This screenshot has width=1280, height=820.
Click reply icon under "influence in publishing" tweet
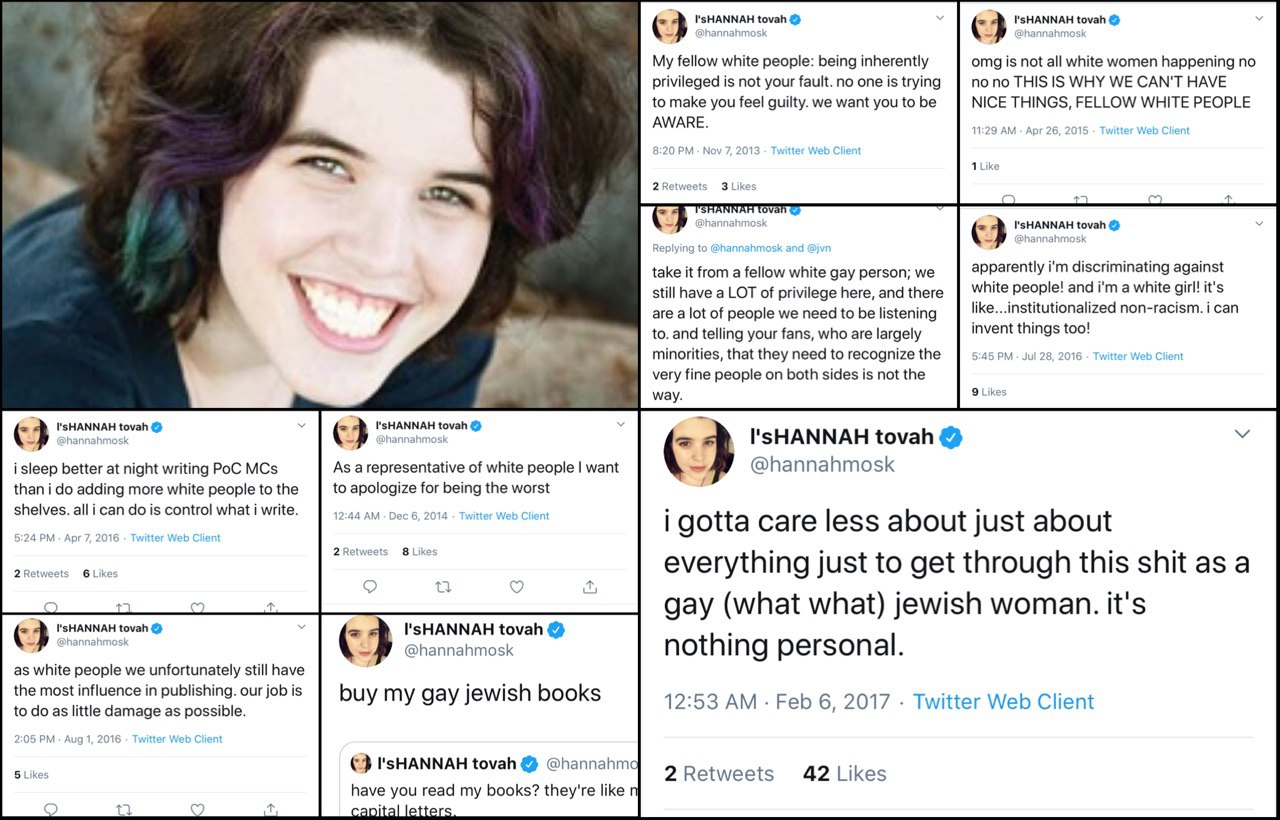(x=51, y=809)
